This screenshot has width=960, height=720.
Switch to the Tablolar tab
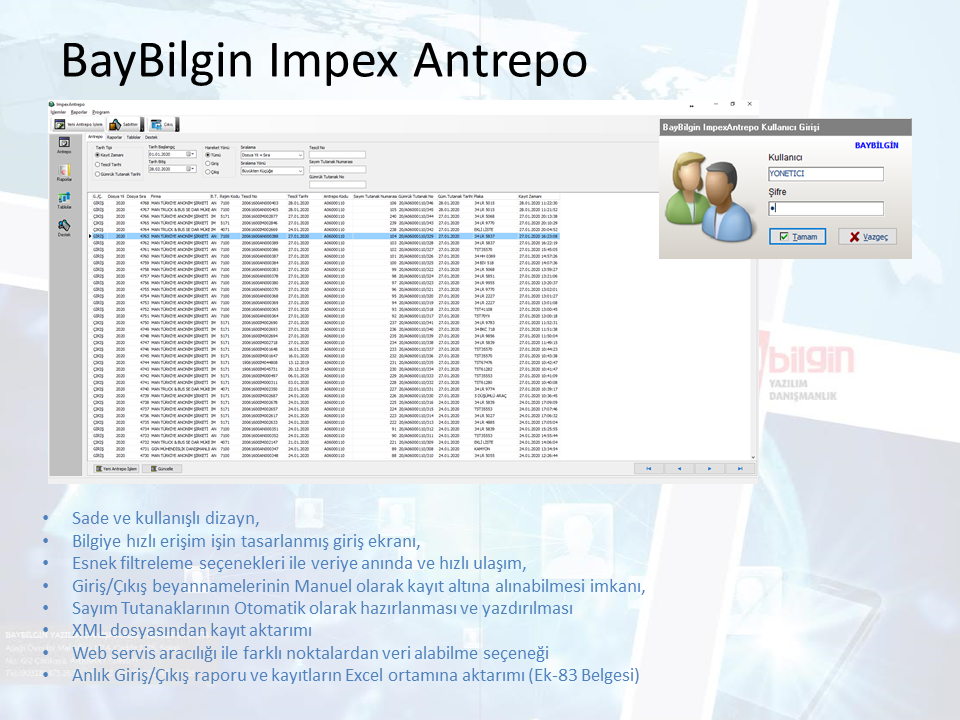[x=133, y=137]
